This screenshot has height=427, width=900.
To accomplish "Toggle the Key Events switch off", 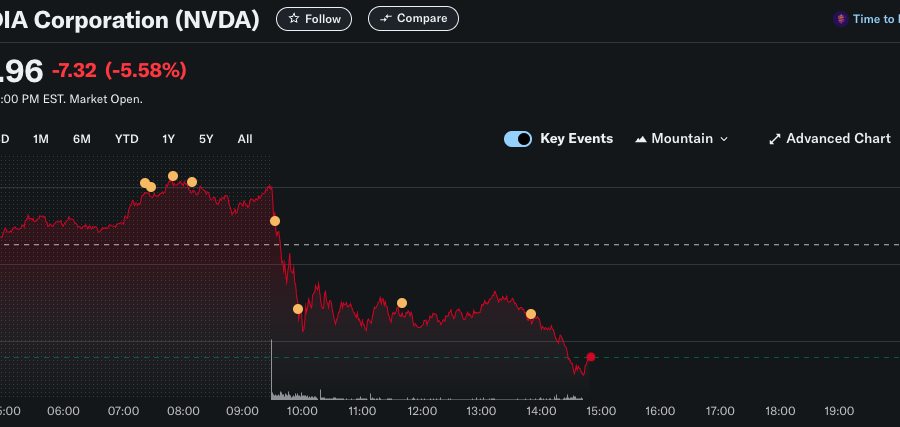I will click(x=518, y=139).
